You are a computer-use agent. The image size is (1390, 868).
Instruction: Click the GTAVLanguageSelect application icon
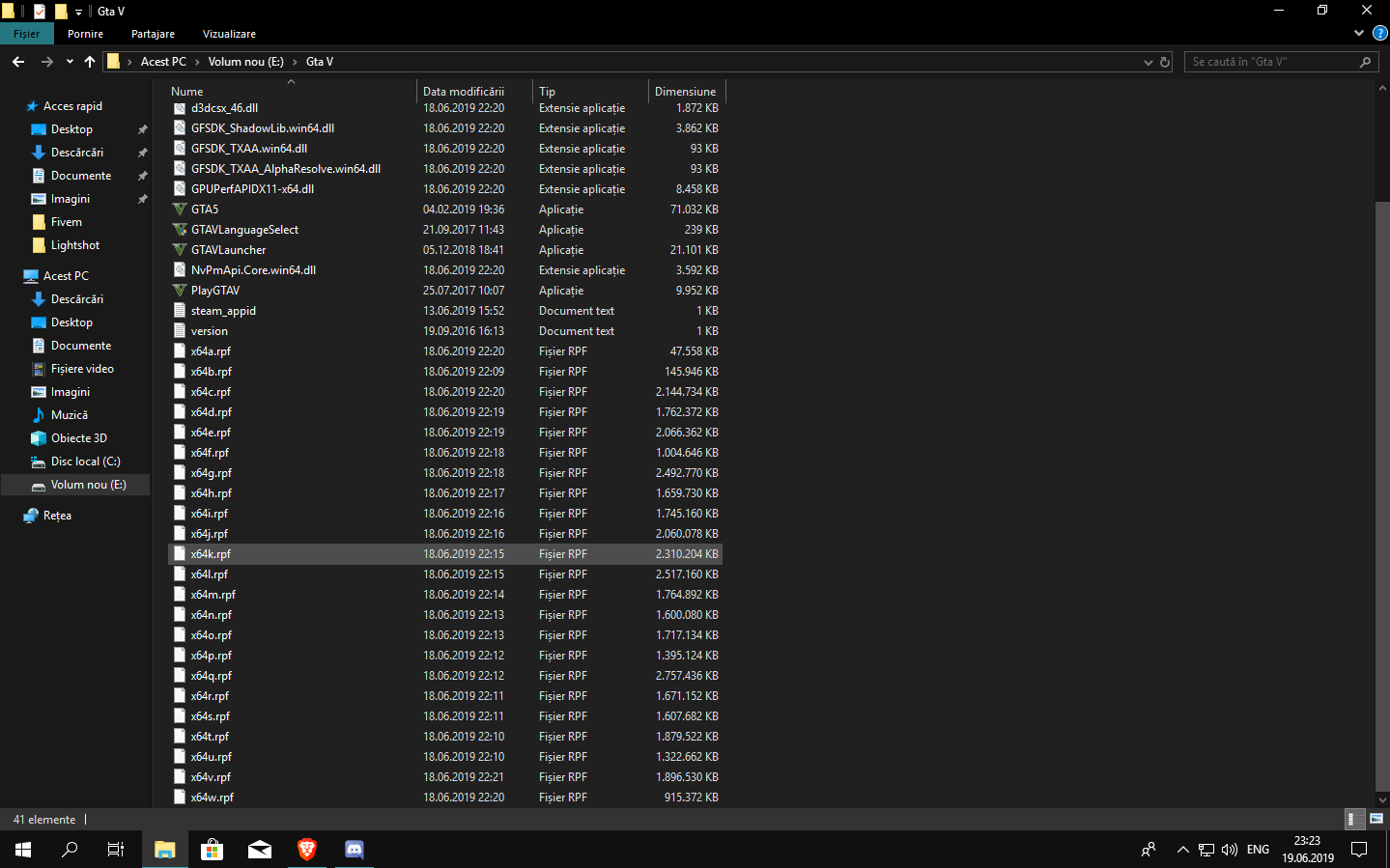[x=180, y=230]
